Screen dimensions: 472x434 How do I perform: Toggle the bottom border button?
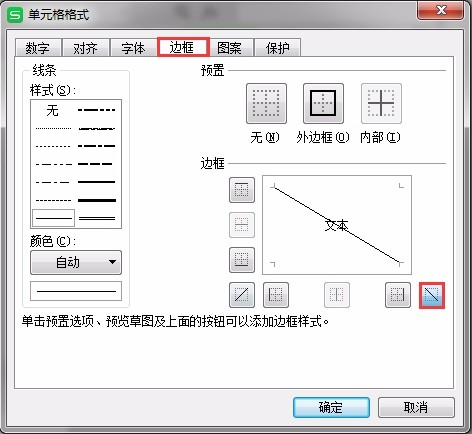click(x=242, y=260)
